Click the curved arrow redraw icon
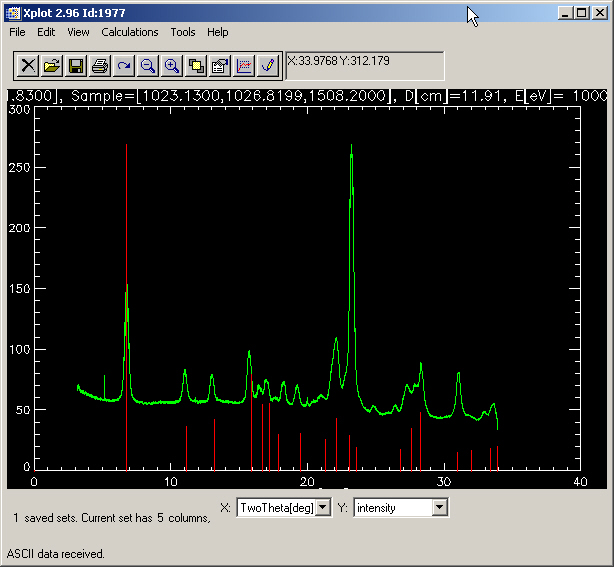The image size is (614, 567). coord(124,66)
